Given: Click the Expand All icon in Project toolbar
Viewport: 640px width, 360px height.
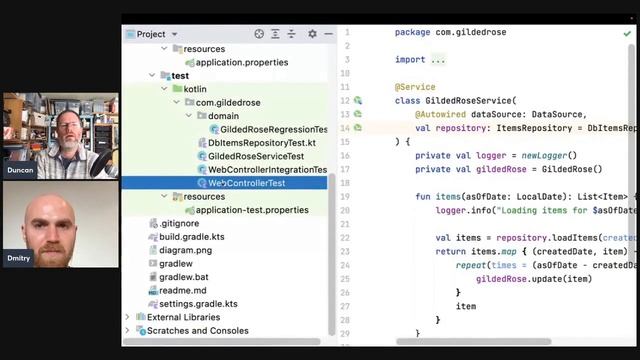Looking at the screenshot, I should (x=276, y=34).
